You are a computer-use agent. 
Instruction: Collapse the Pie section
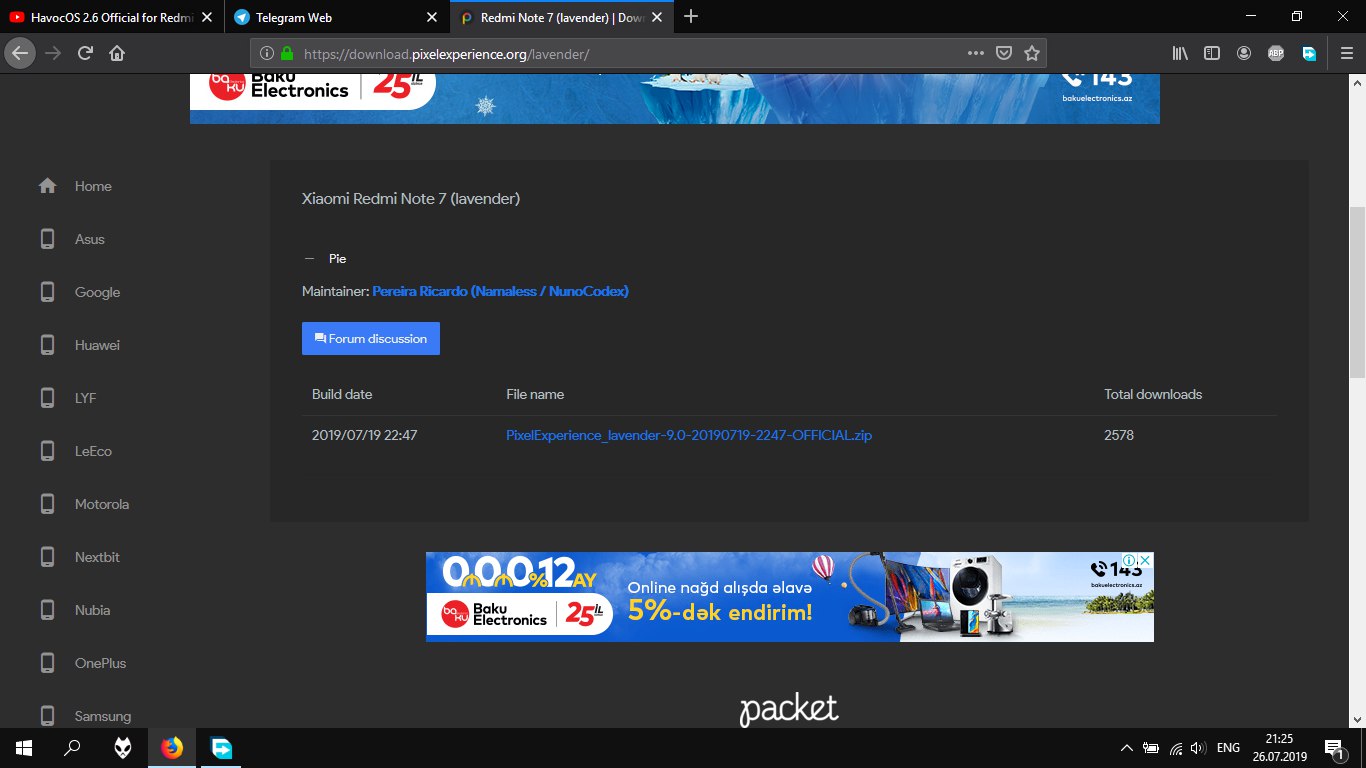coord(325,258)
